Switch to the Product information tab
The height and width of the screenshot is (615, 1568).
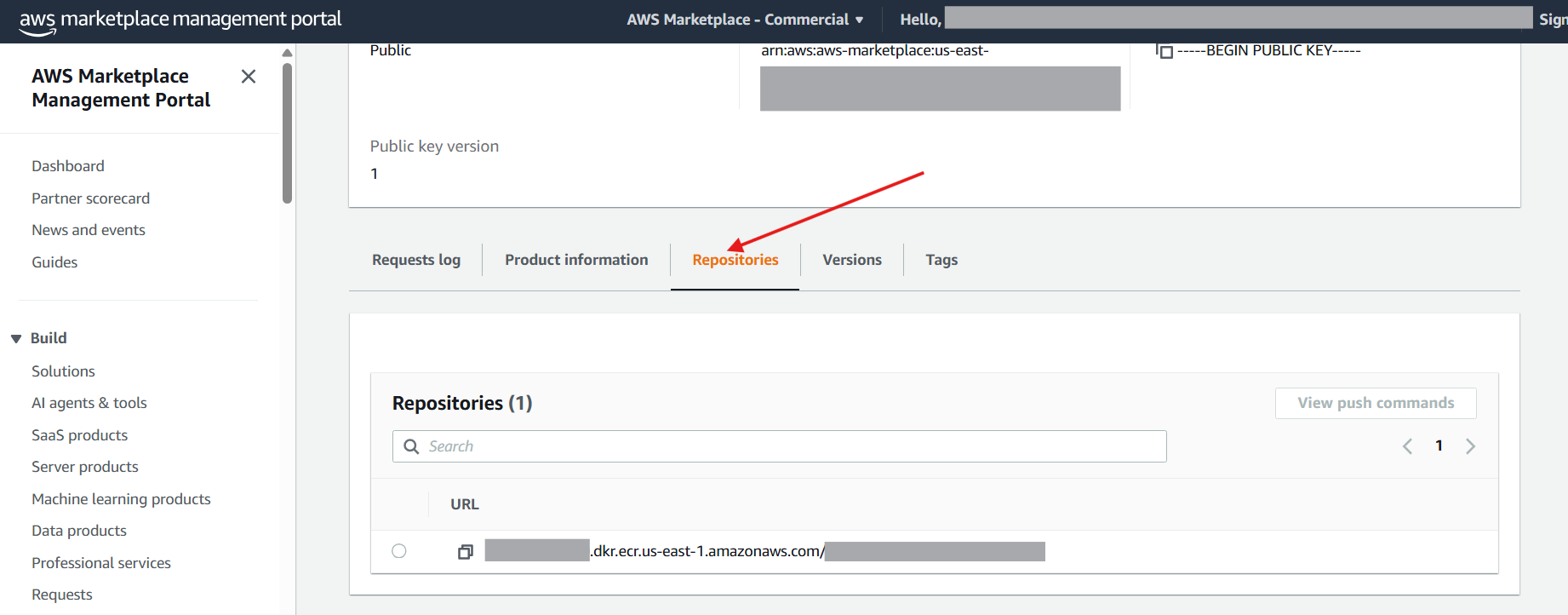pyautogui.click(x=576, y=260)
